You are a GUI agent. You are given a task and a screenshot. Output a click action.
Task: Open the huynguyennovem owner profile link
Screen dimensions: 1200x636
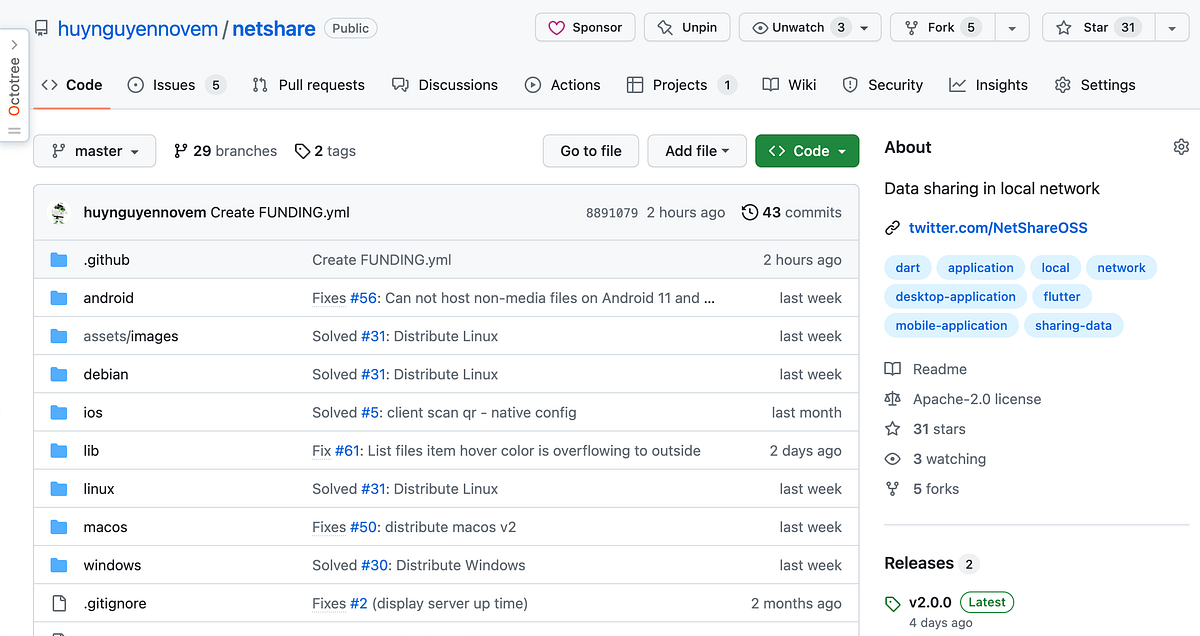click(138, 29)
